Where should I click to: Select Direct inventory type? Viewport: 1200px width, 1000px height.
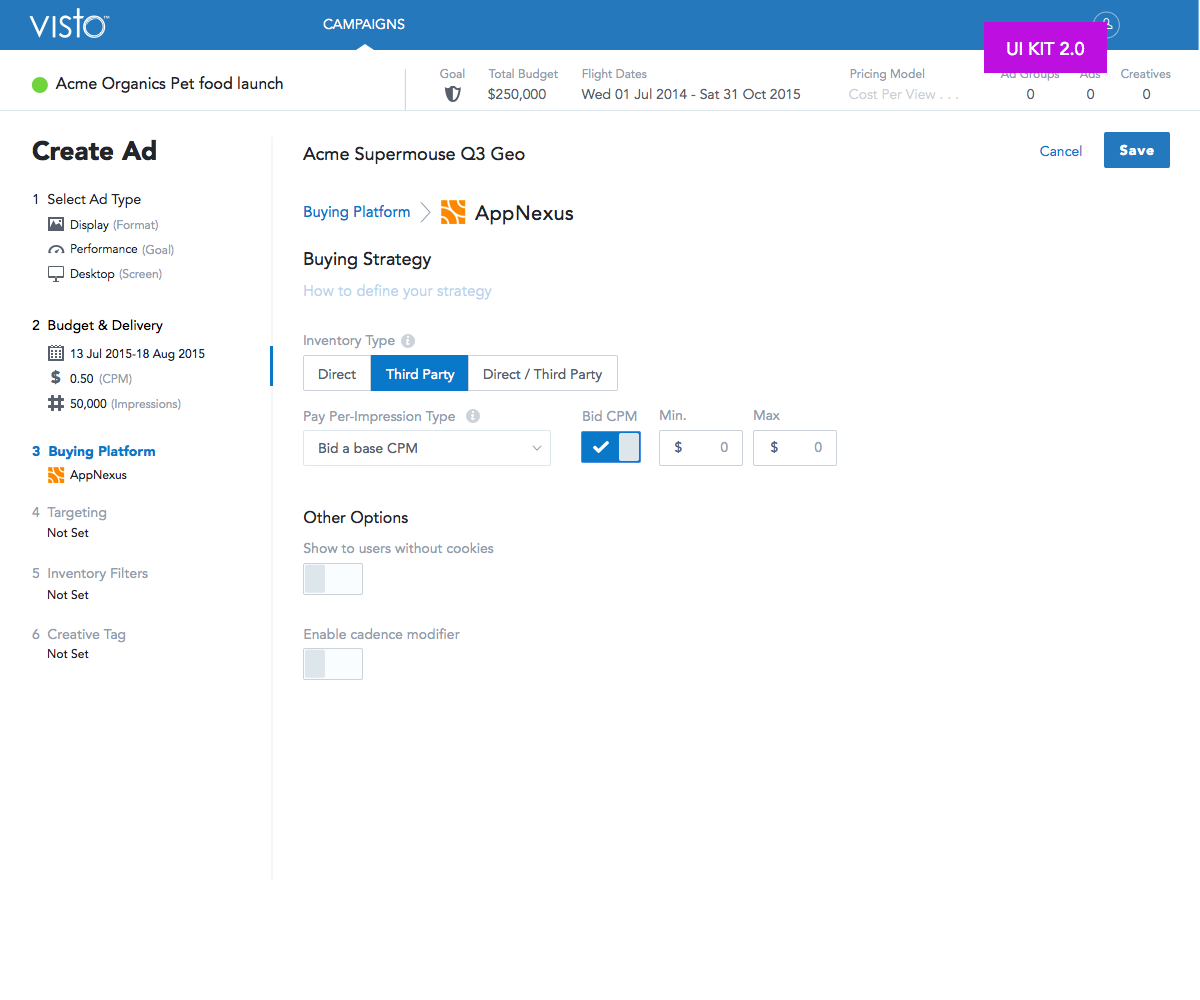[x=337, y=374]
